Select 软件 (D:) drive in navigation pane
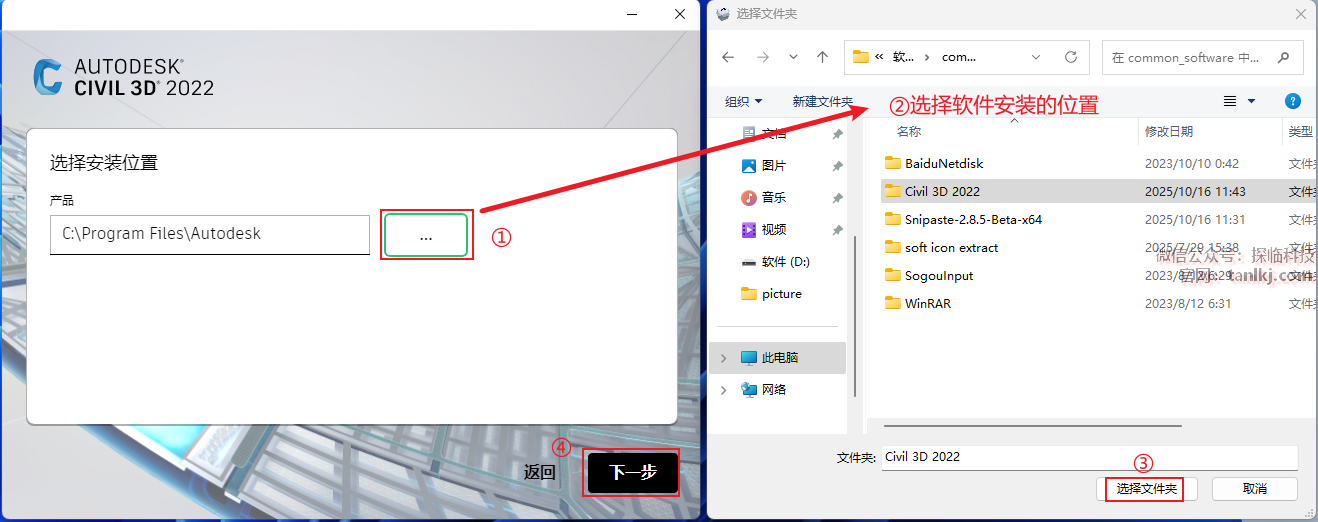Screen dimensions: 1318x522 click(785, 261)
